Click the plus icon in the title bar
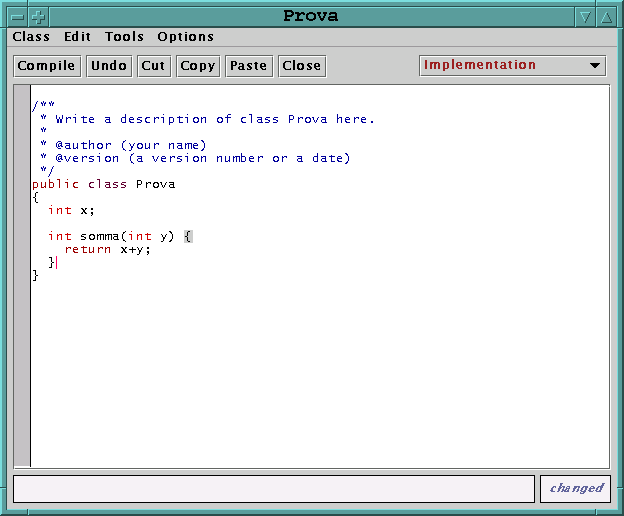This screenshot has width=624, height=516. click(38, 16)
